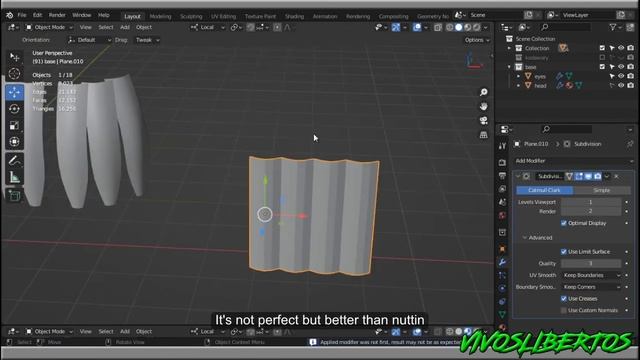Open the Tool properties tab
Image resolution: width=640 pixels, height=360 pixels.
502,146
